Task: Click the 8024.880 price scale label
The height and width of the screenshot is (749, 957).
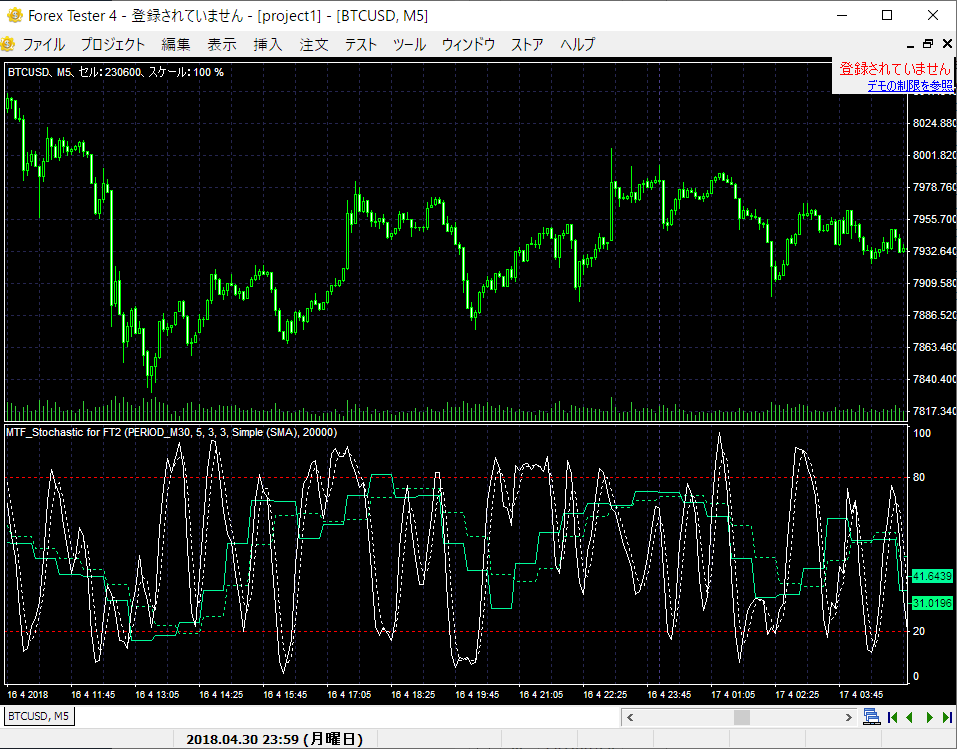Action: coord(933,123)
